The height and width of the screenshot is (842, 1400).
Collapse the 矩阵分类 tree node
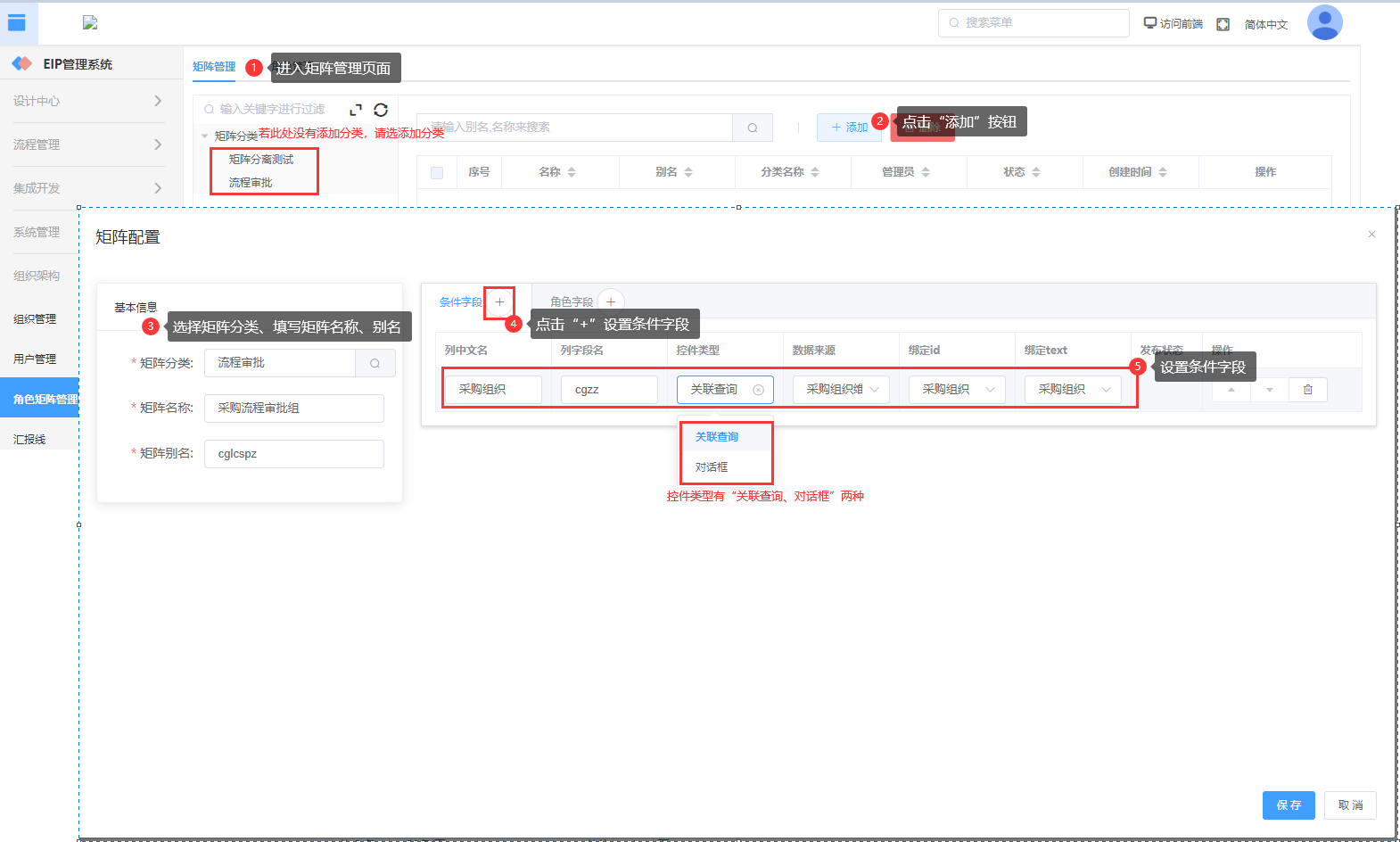[205, 136]
